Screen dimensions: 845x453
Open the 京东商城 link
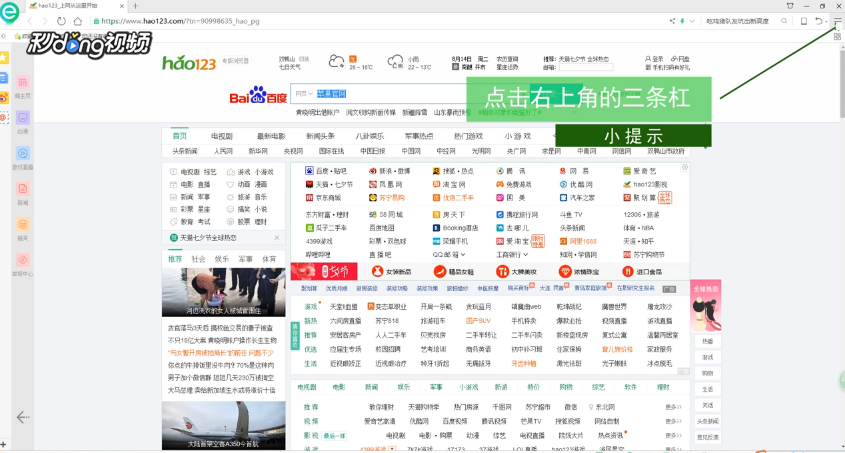coord(322,198)
